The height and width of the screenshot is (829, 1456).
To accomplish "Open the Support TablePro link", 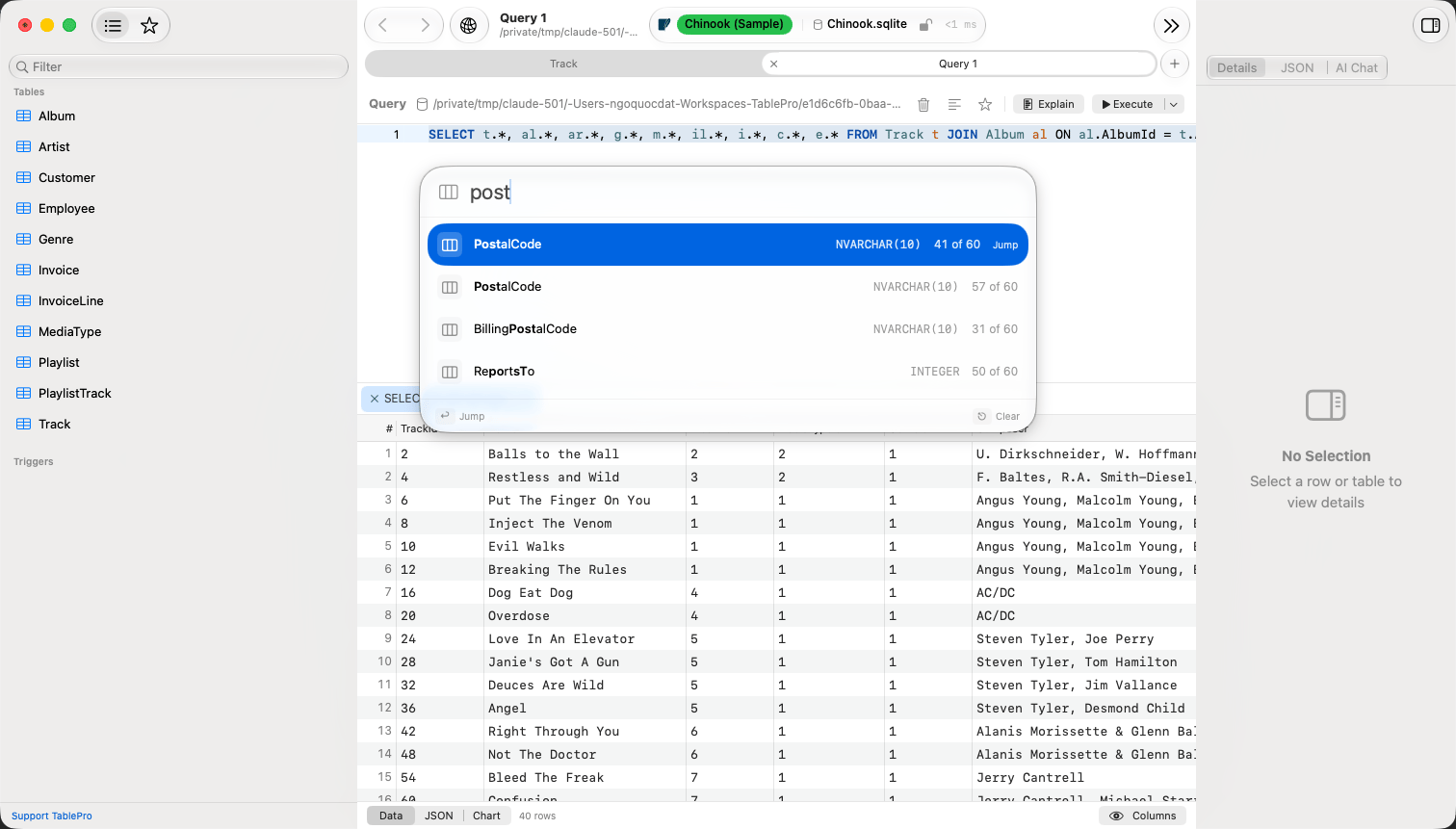I will pos(52,816).
